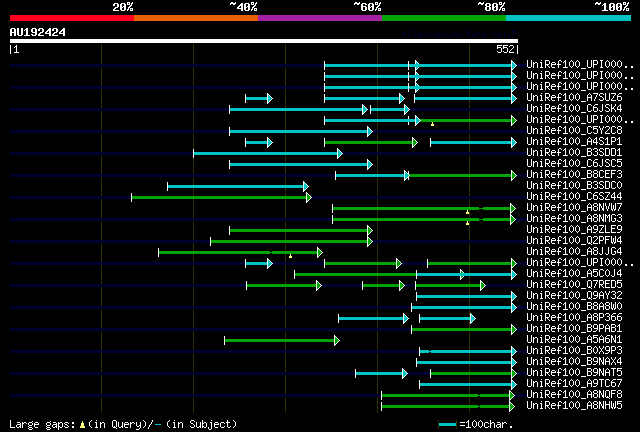The image size is (640, 432).
Task: Click the yellow query-gap symbol in the legend
Action: (82, 425)
